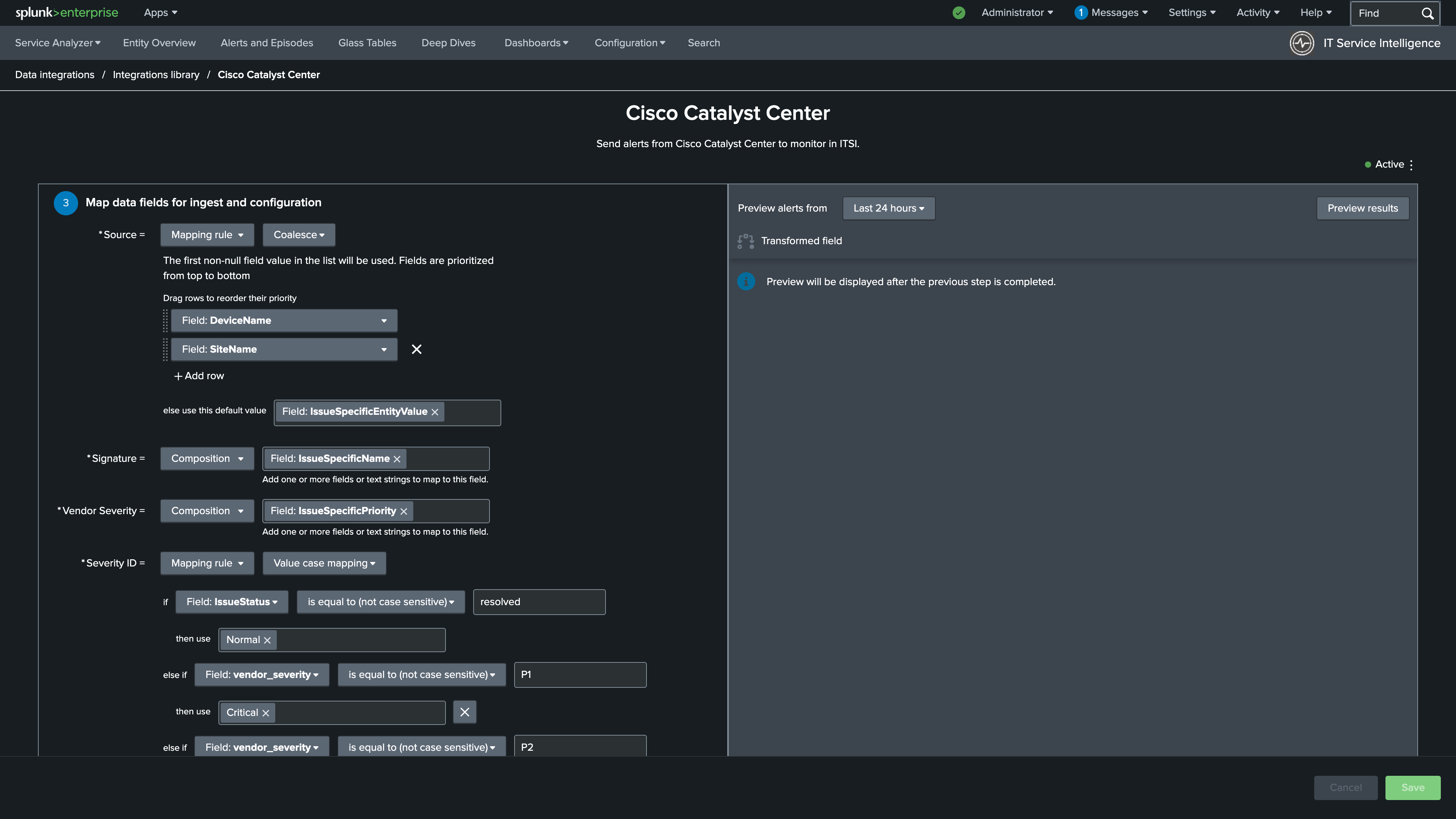Open the Administrator menu

click(1017, 13)
